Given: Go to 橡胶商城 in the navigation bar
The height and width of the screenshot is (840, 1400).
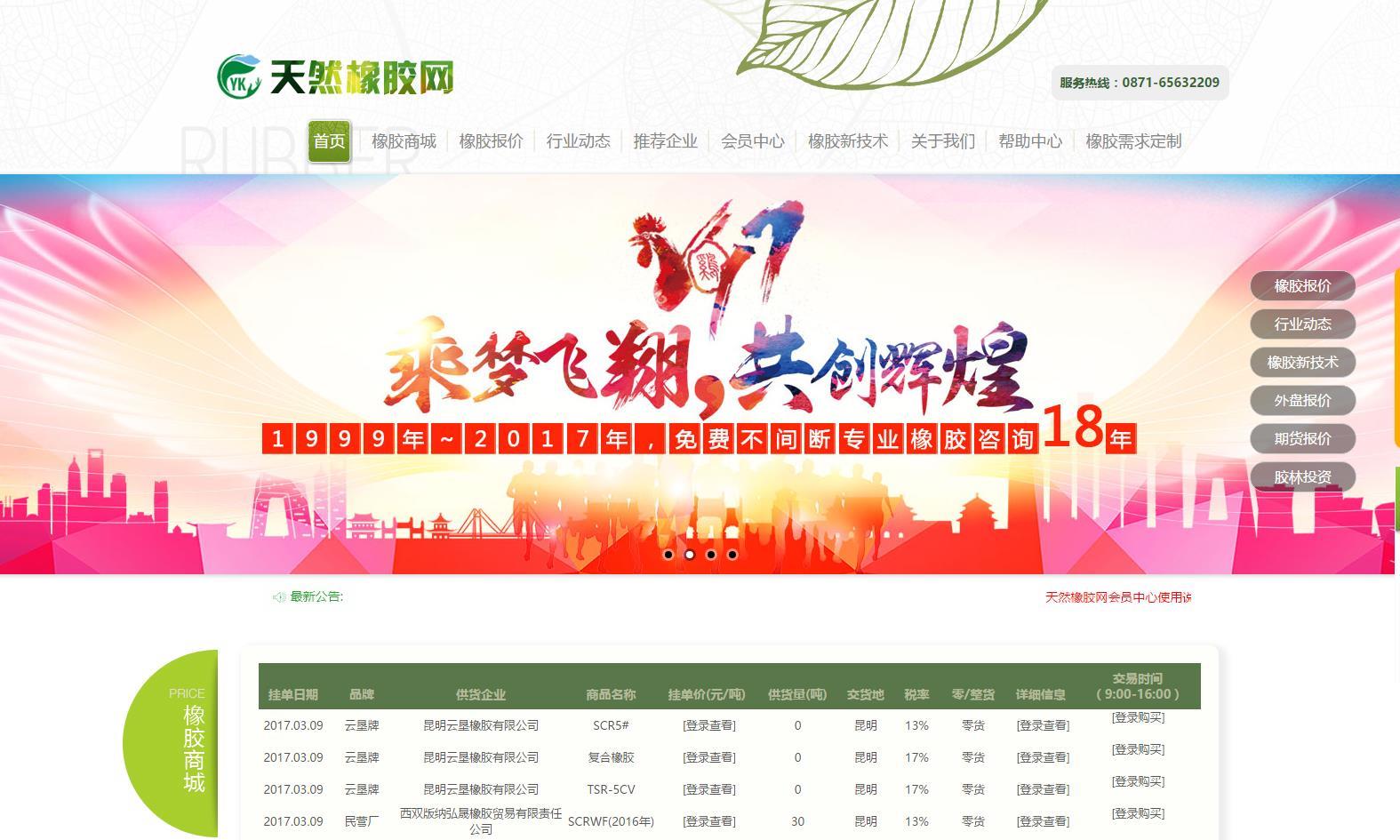Looking at the screenshot, I should pyautogui.click(x=404, y=141).
